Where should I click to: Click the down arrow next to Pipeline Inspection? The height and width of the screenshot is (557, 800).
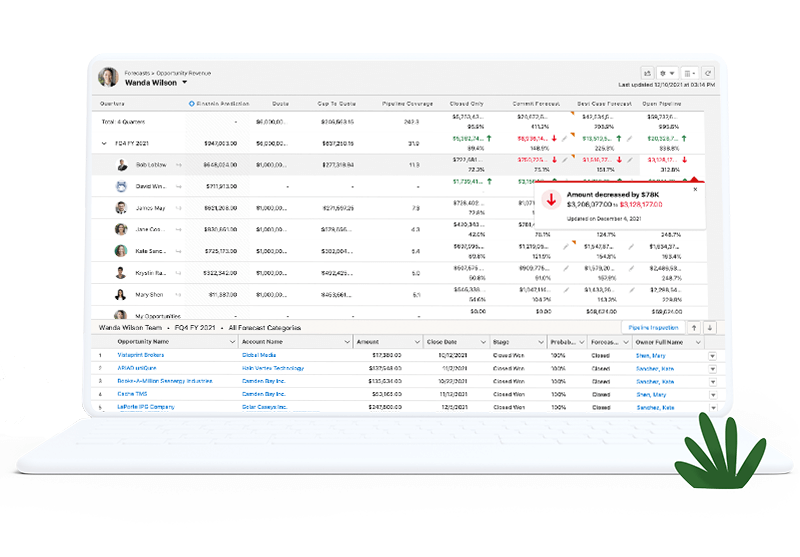pyautogui.click(x=710, y=327)
